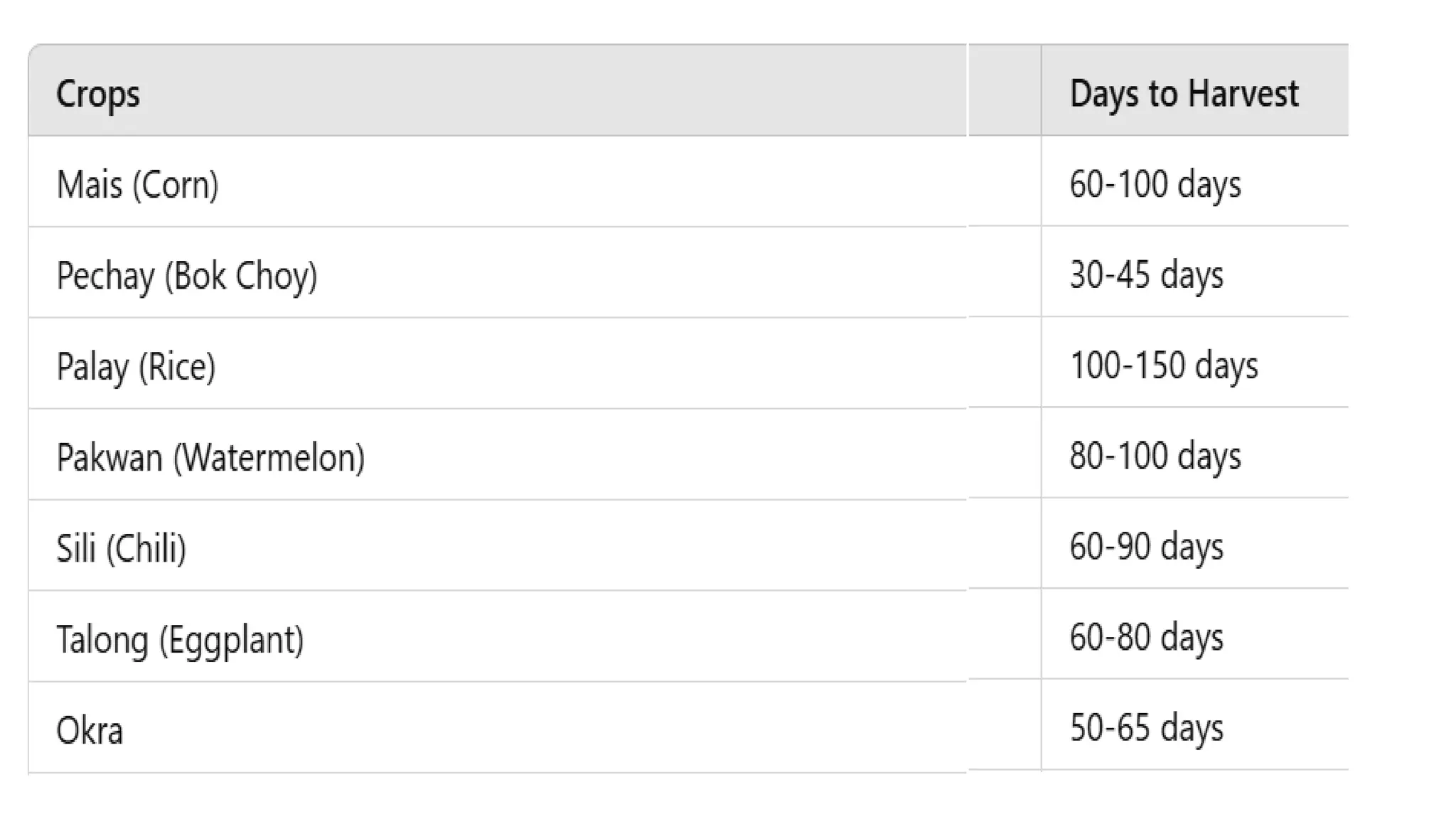Click the 50-65 days cell
This screenshot has height=819, width=1456.
tap(1146, 728)
